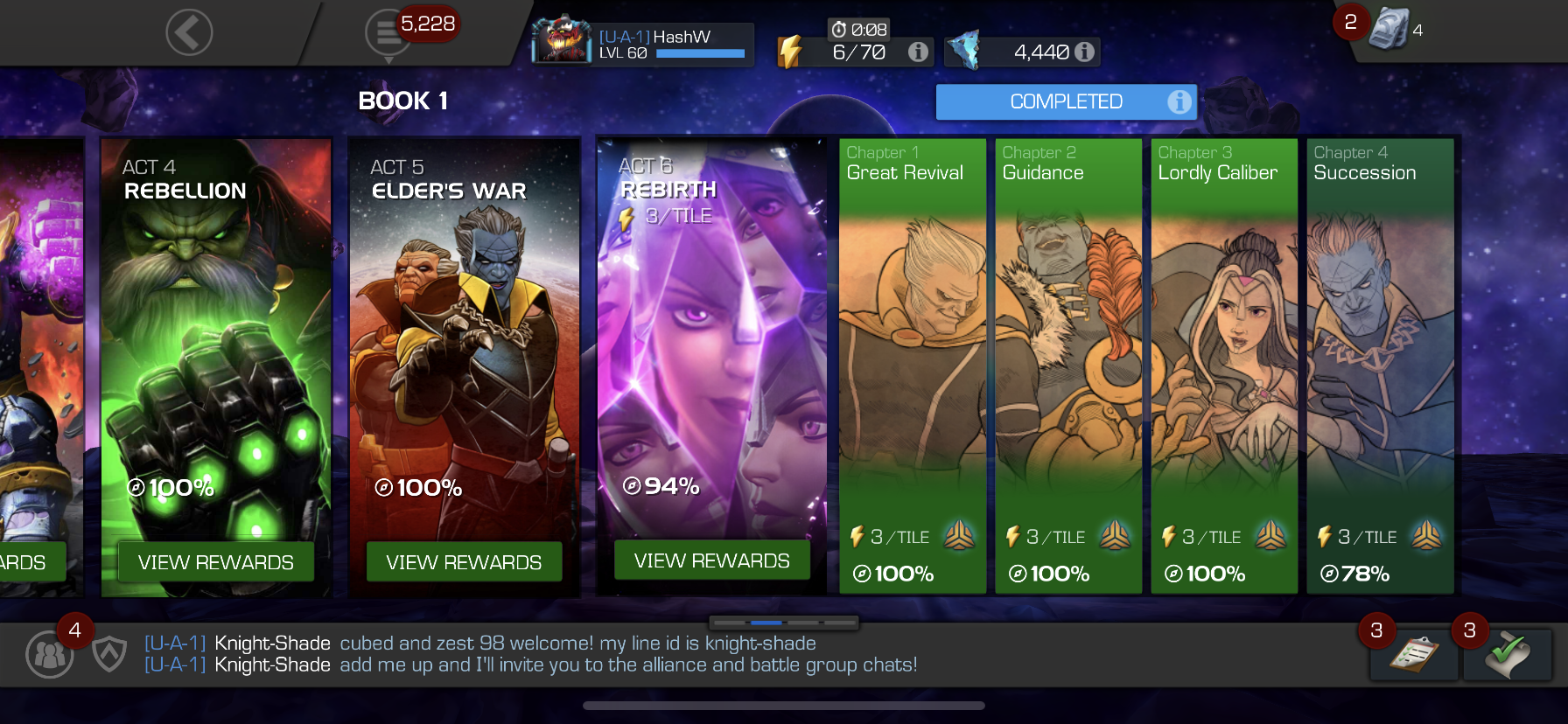View rewards for Act 5 Elder's War
Viewport: 1568px width, 724px height.
pos(464,562)
